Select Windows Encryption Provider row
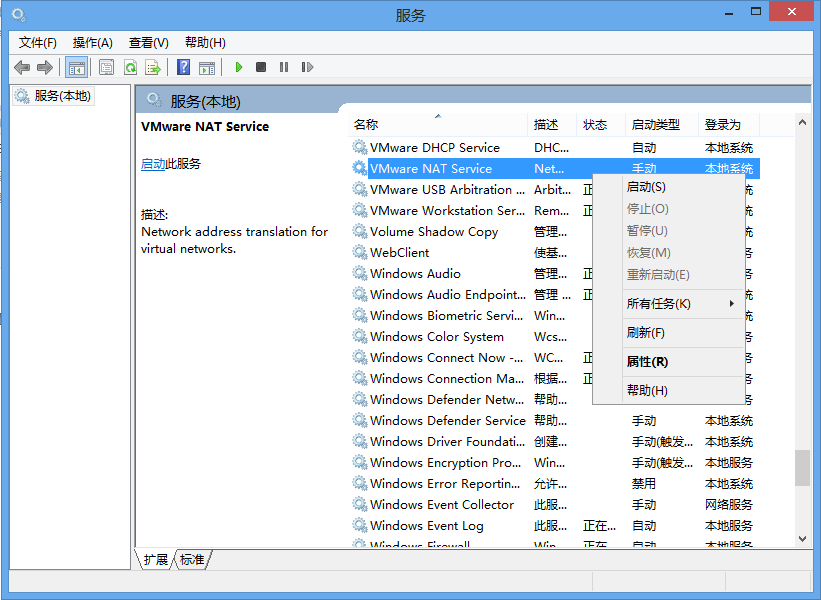The height and width of the screenshot is (600, 821). click(554, 462)
